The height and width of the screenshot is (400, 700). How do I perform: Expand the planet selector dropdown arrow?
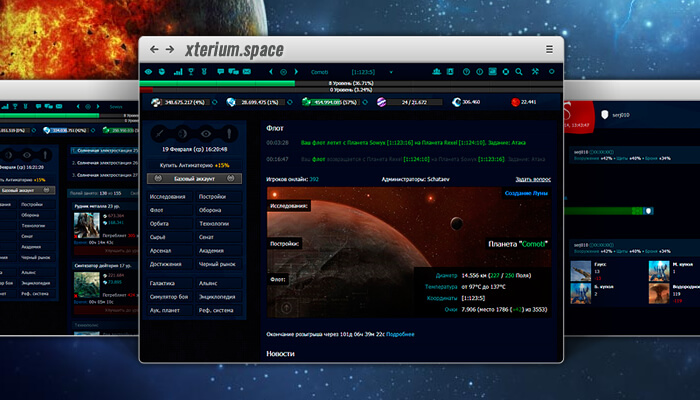click(x=391, y=72)
